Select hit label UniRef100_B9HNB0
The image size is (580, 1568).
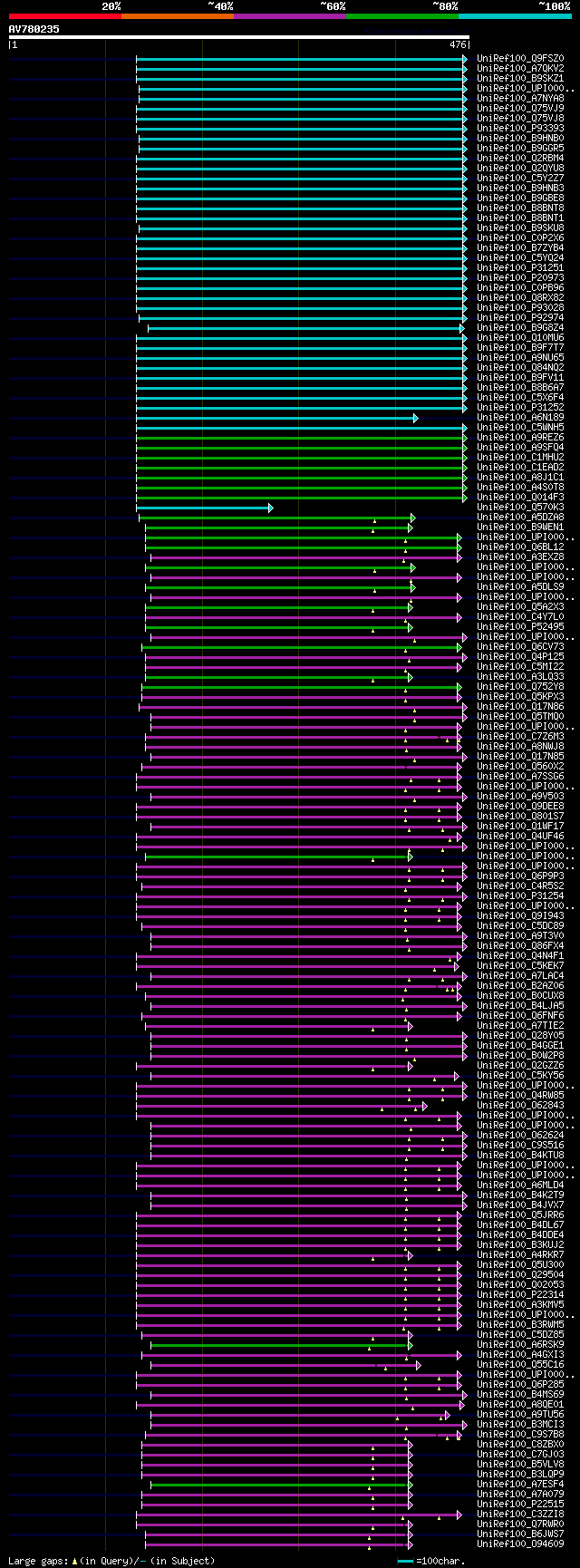pyautogui.click(x=520, y=139)
